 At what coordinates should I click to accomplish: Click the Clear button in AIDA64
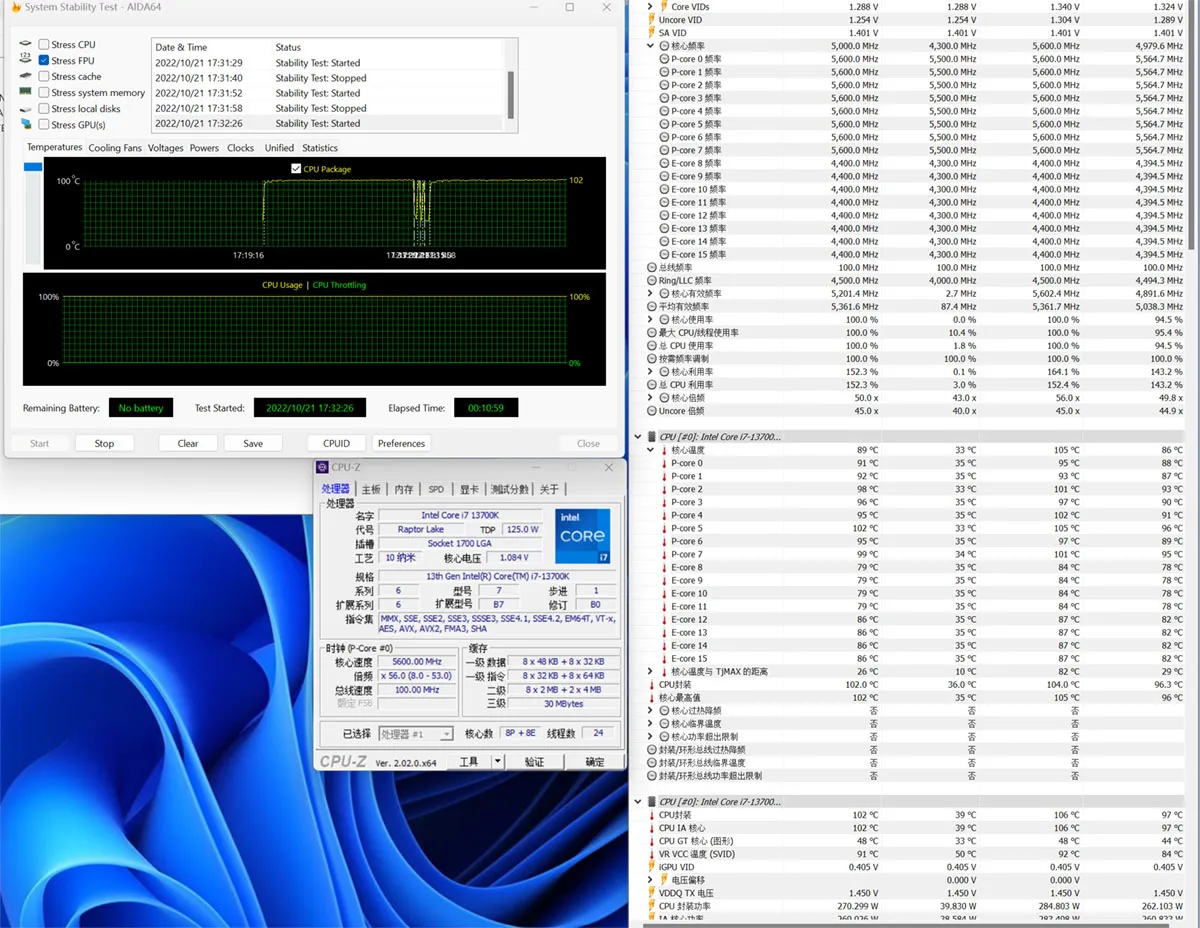coord(188,443)
